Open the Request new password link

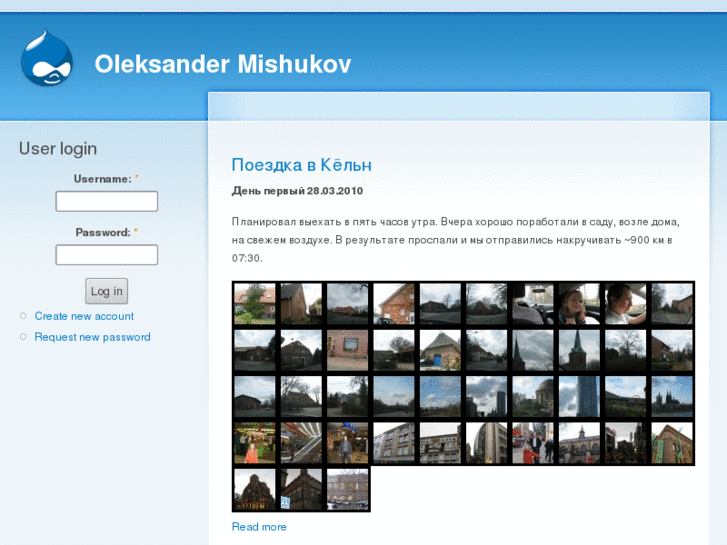tap(93, 337)
